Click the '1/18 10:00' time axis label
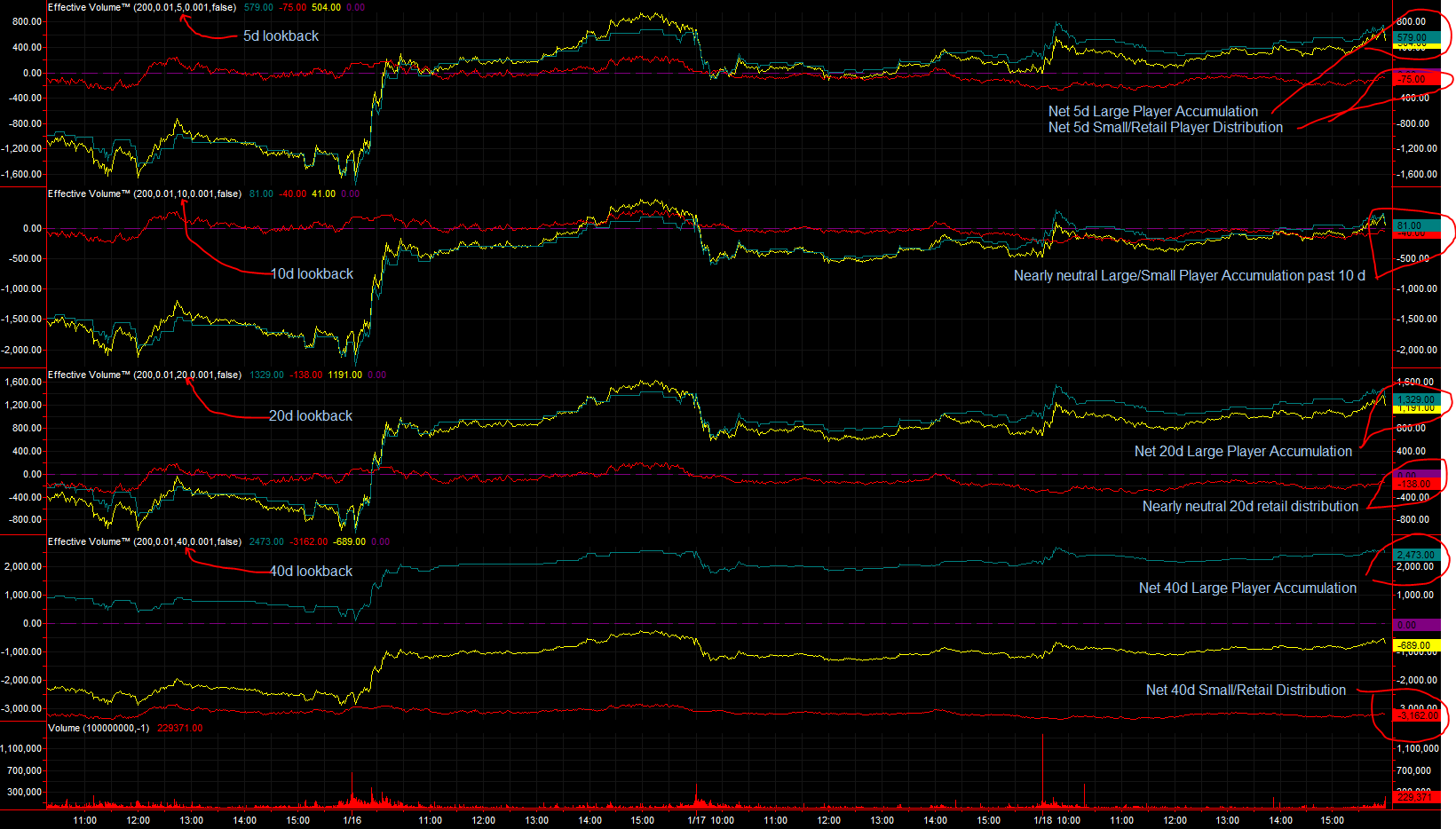Image resolution: width=1456 pixels, height=829 pixels. [1056, 820]
